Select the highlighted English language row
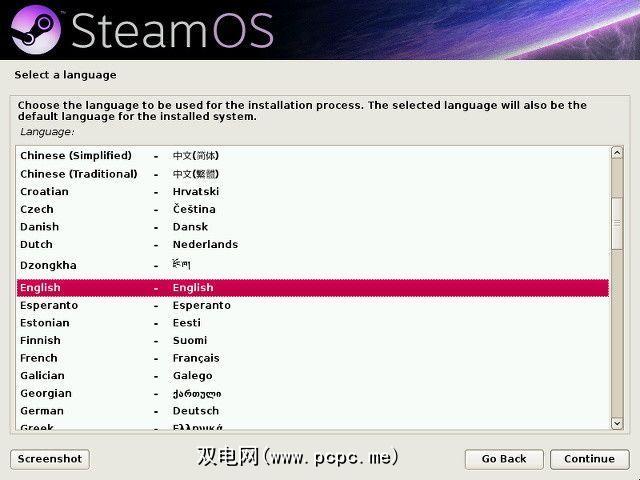640x480 pixels. pos(313,288)
